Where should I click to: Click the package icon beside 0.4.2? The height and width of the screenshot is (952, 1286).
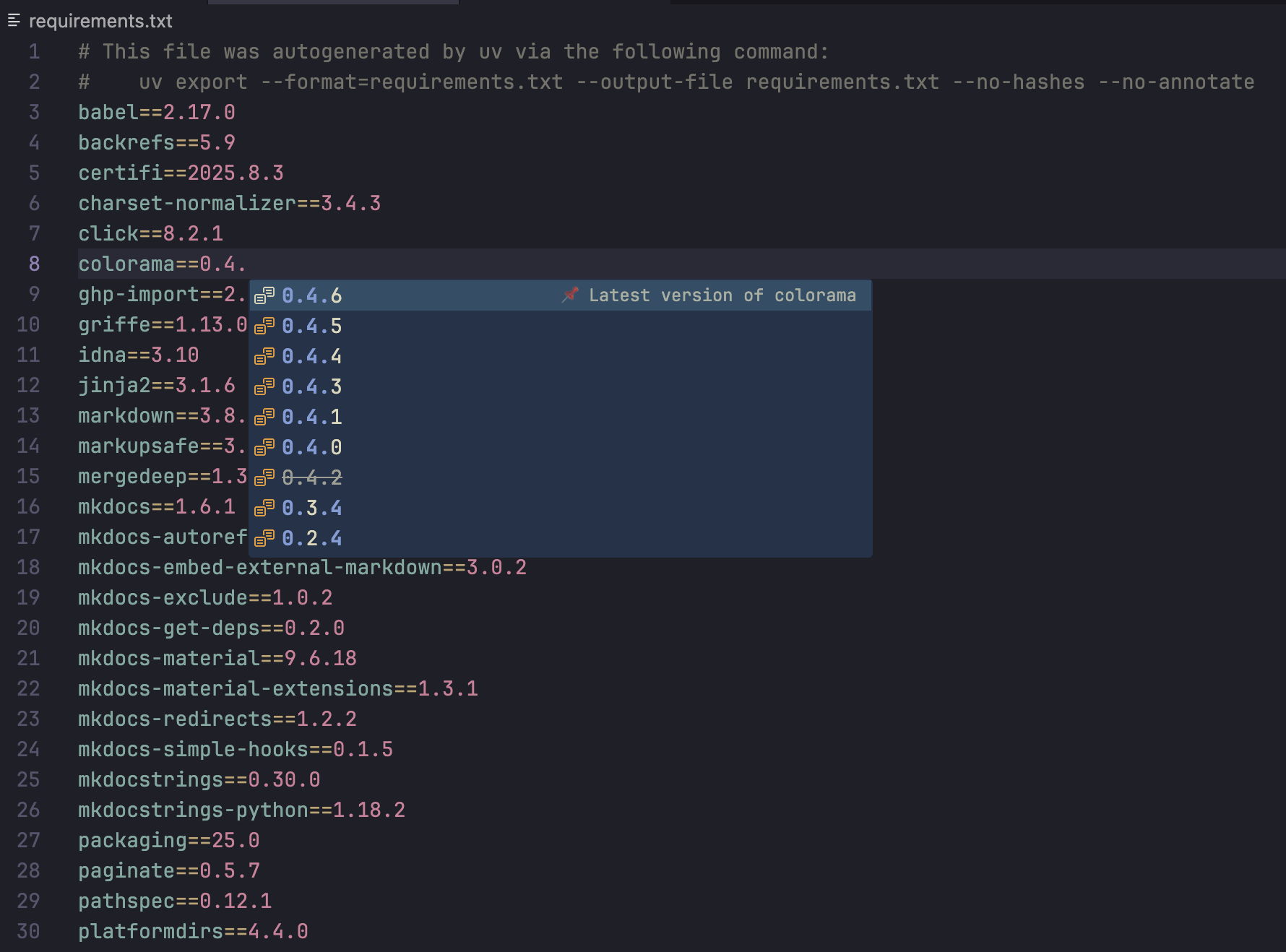(264, 477)
